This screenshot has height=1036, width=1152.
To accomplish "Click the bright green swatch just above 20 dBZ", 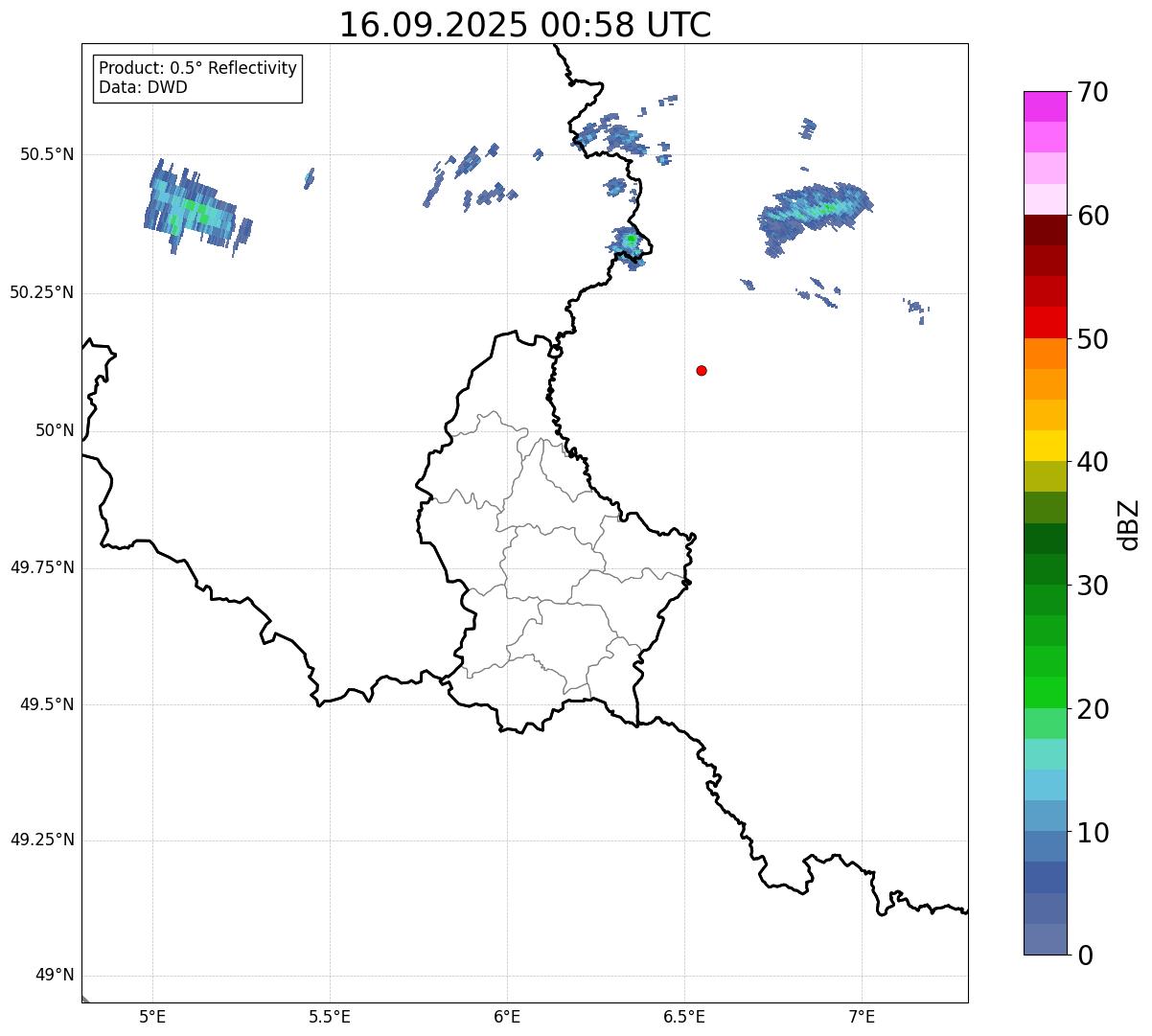I will click(1045, 692).
